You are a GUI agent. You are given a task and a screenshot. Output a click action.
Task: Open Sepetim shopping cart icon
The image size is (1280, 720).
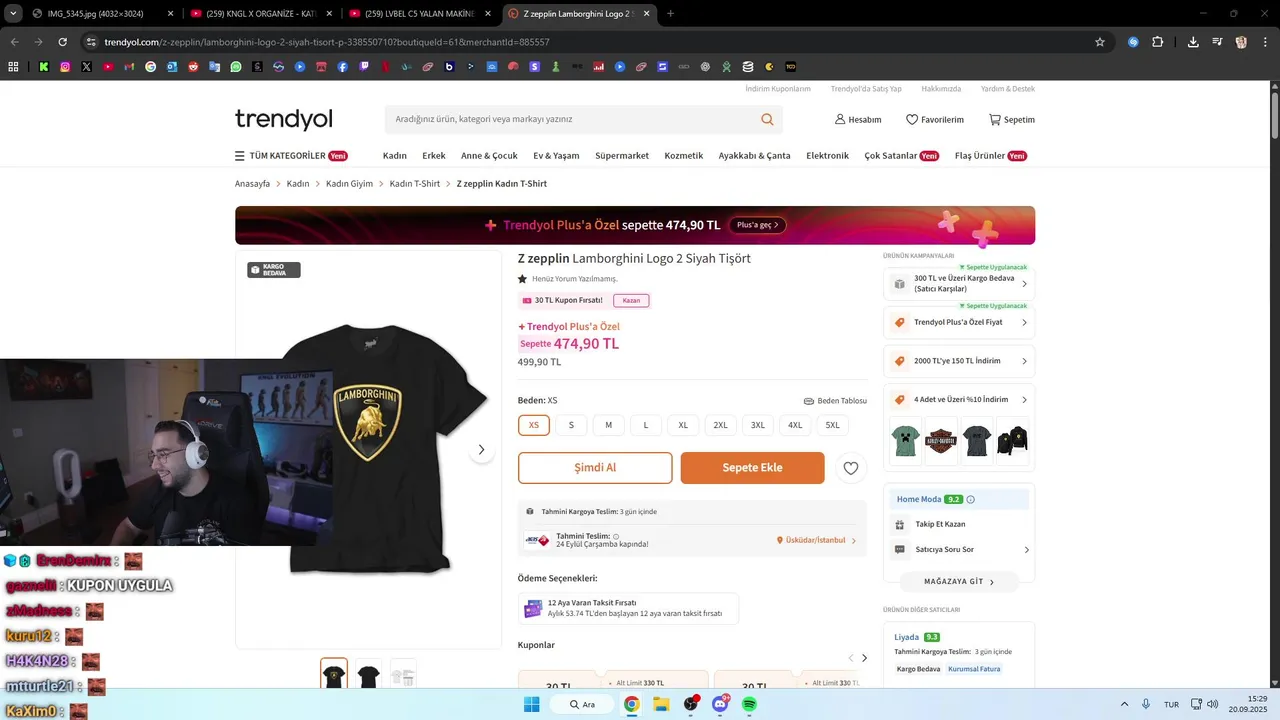click(995, 119)
